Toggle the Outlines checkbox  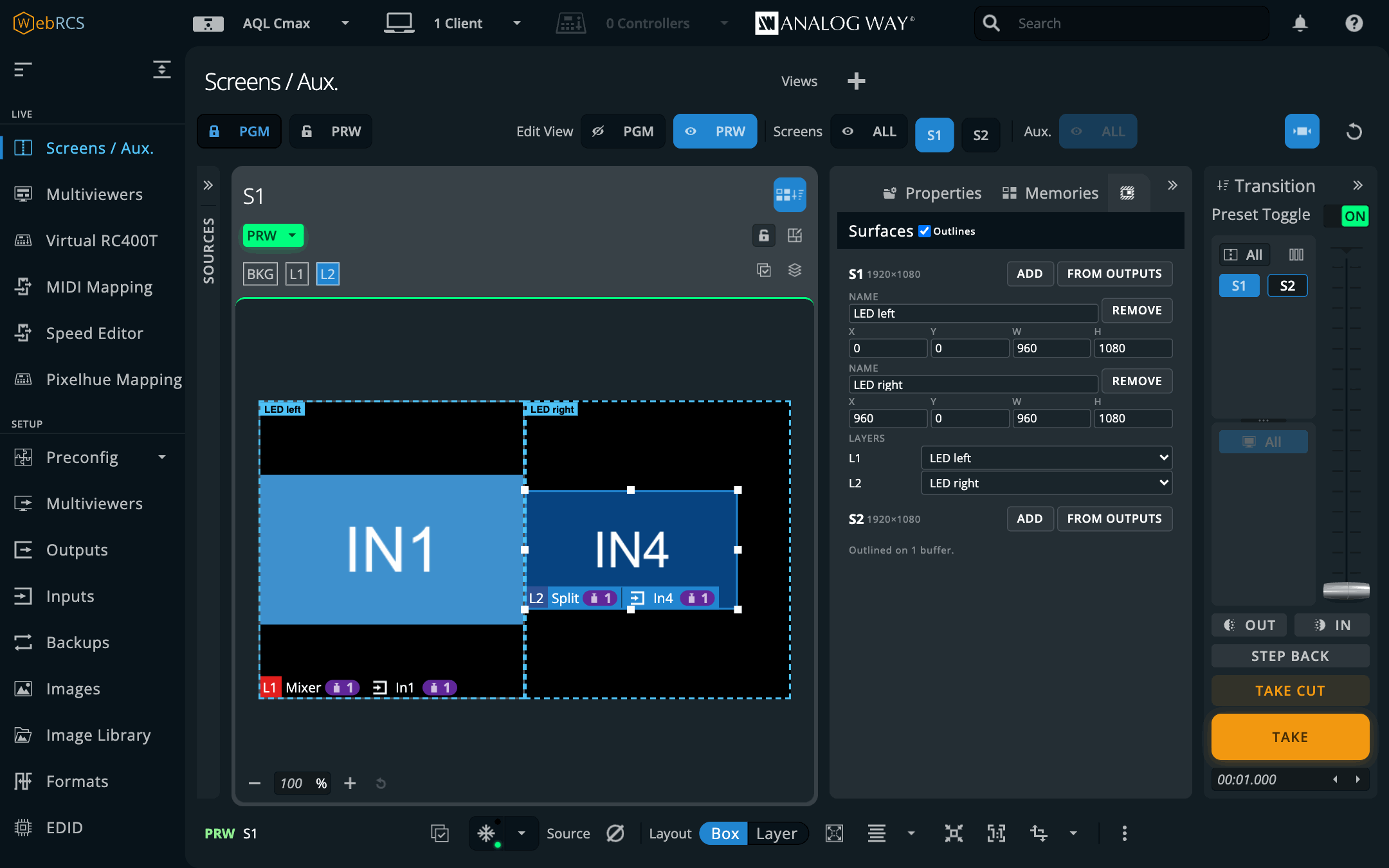click(x=925, y=231)
